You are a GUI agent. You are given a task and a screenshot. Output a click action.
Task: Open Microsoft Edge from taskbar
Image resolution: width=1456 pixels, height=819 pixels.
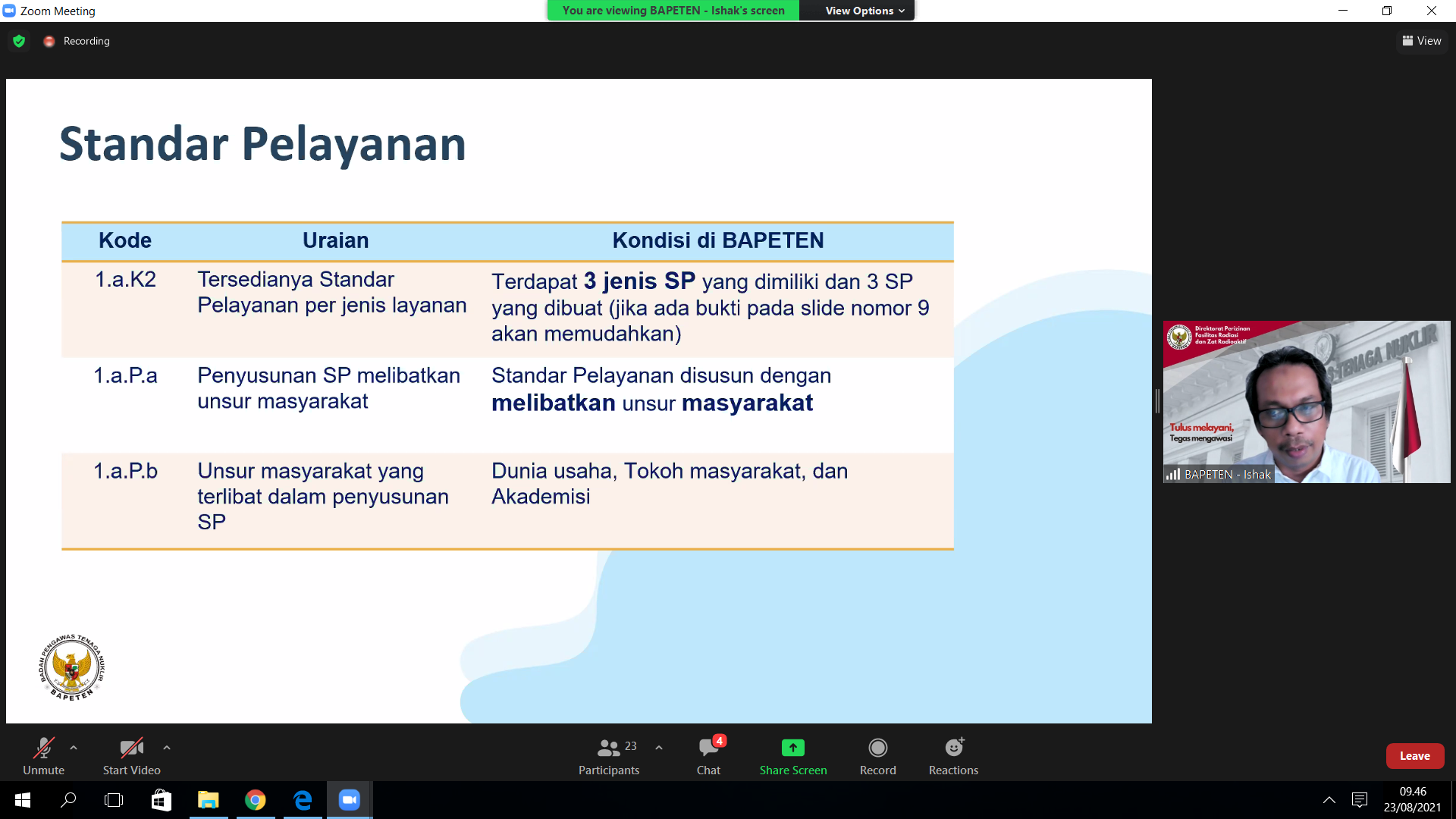point(303,800)
